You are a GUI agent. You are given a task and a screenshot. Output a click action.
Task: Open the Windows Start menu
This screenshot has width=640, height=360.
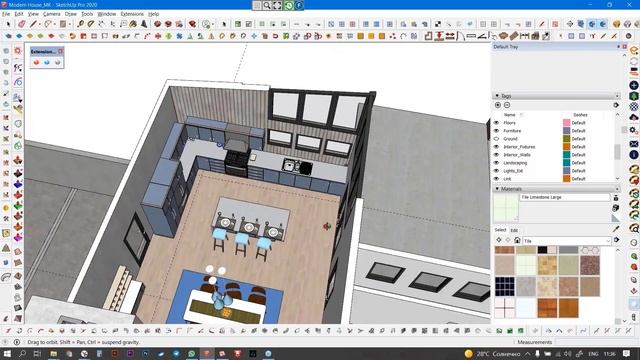tap(7, 353)
